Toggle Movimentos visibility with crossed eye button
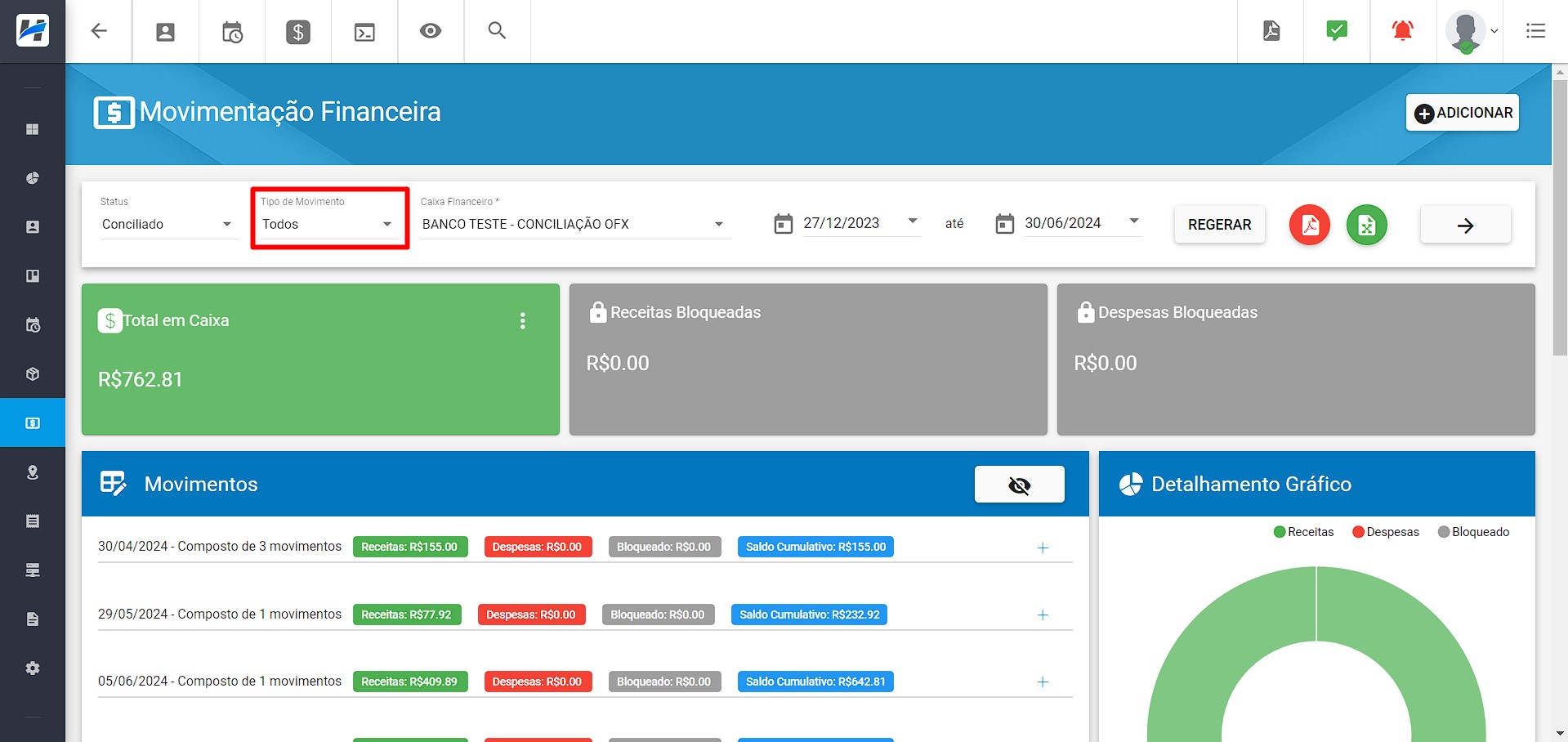This screenshot has width=1568, height=742. [1019, 485]
